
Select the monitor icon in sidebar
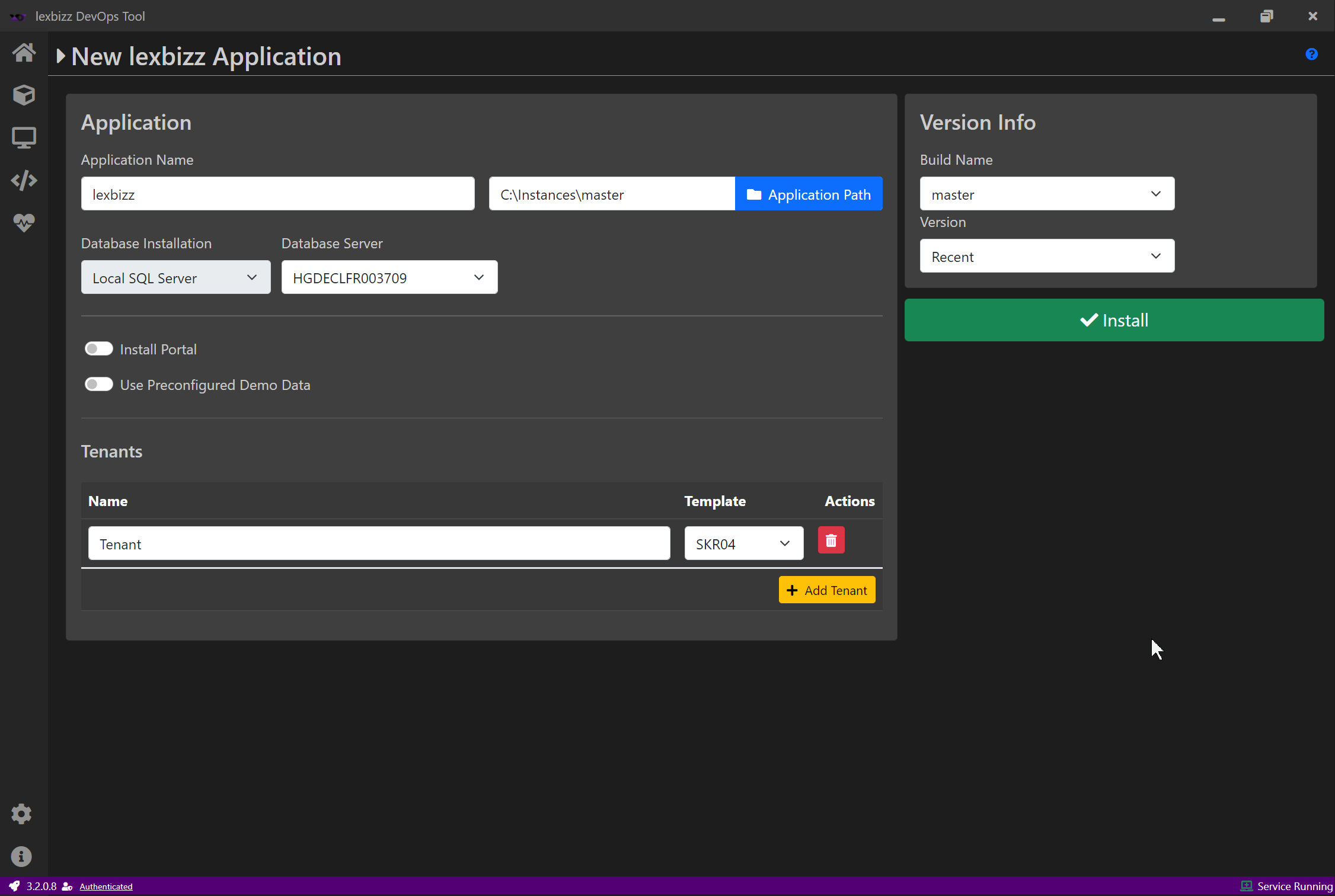pyautogui.click(x=24, y=137)
